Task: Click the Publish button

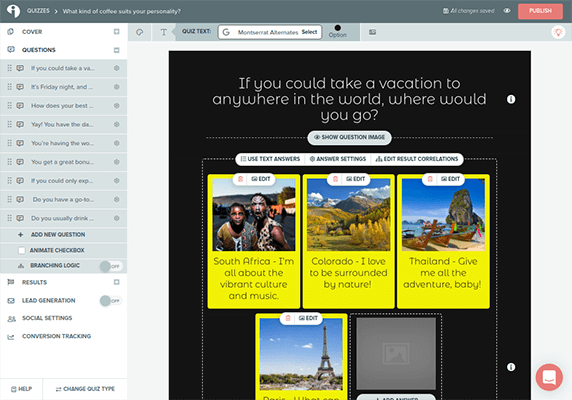Action: tap(540, 11)
